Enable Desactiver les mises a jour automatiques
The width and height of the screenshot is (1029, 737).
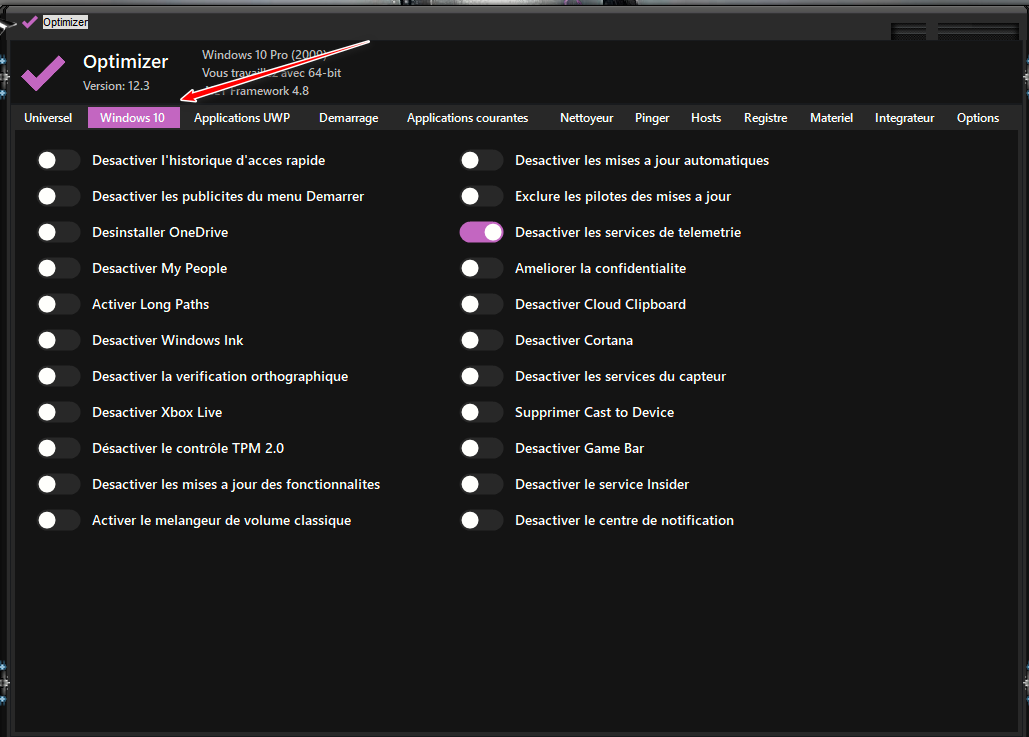tap(481, 160)
